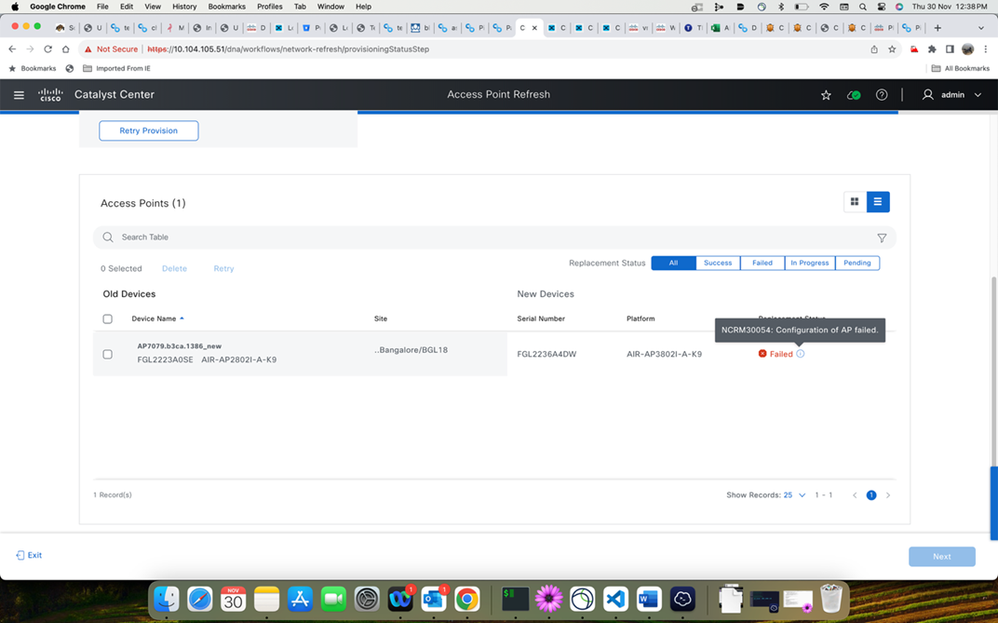Open the Window menu

pyautogui.click(x=330, y=6)
